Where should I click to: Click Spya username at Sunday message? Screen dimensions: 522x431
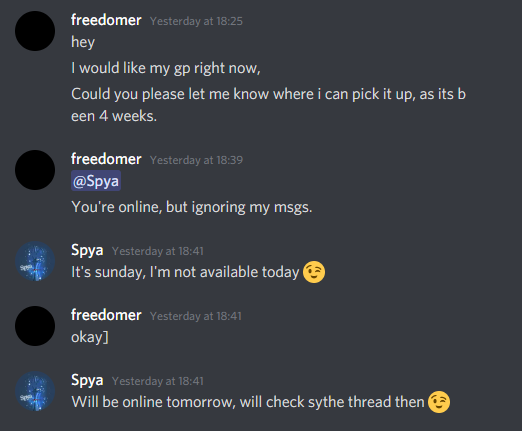coord(87,250)
